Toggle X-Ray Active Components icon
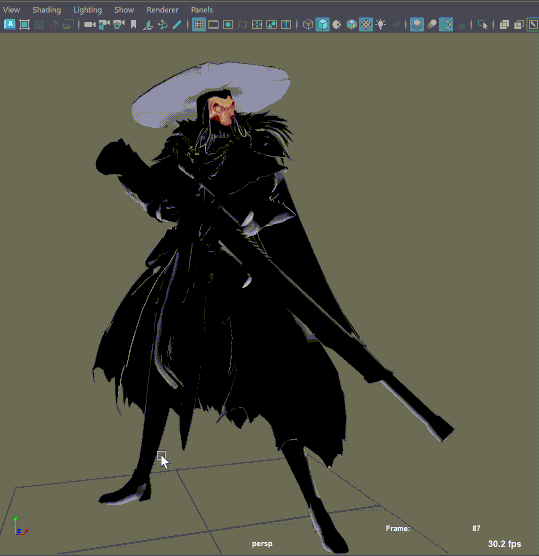 click(519, 24)
